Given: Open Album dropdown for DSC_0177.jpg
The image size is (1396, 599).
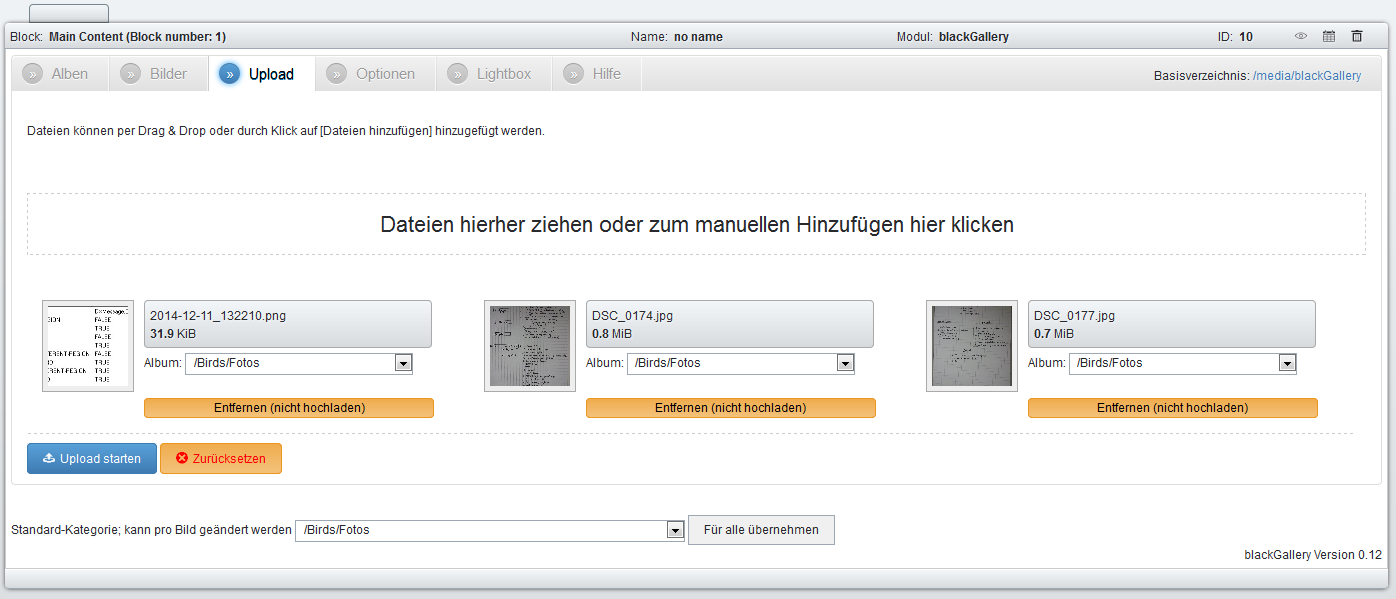Looking at the screenshot, I should tap(1183, 363).
